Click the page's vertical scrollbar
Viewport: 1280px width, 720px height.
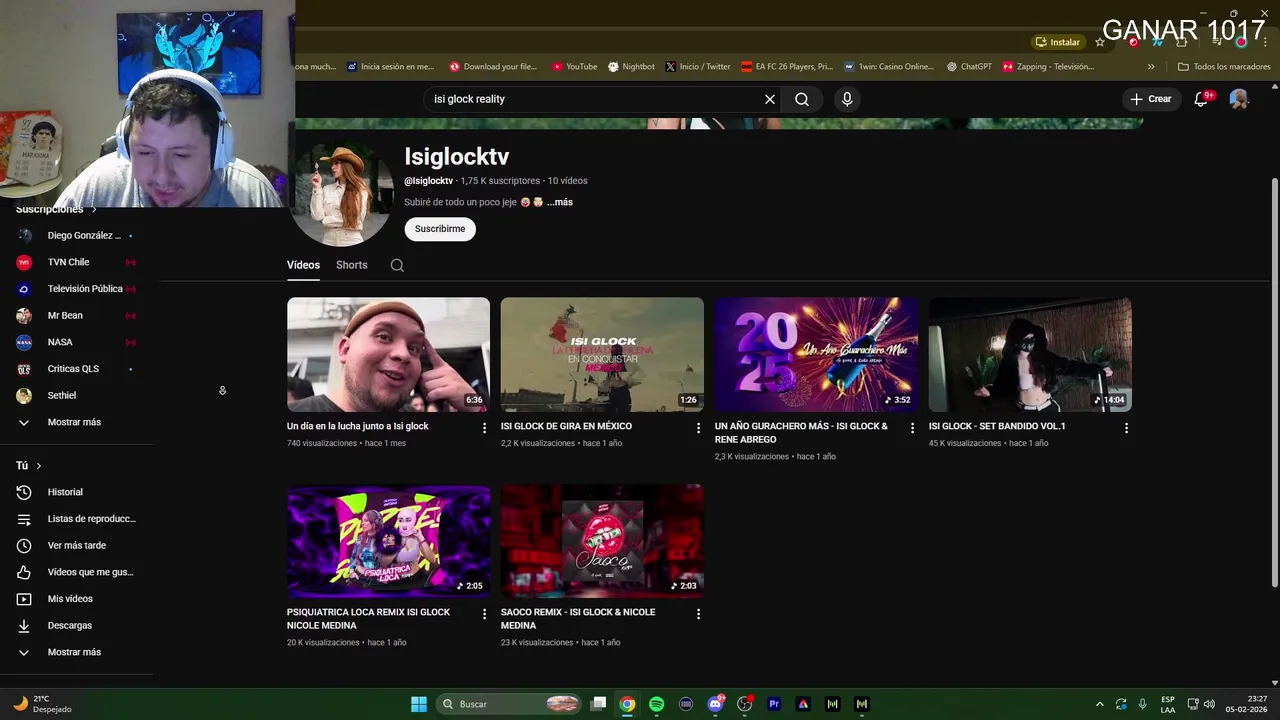pos(1274,383)
